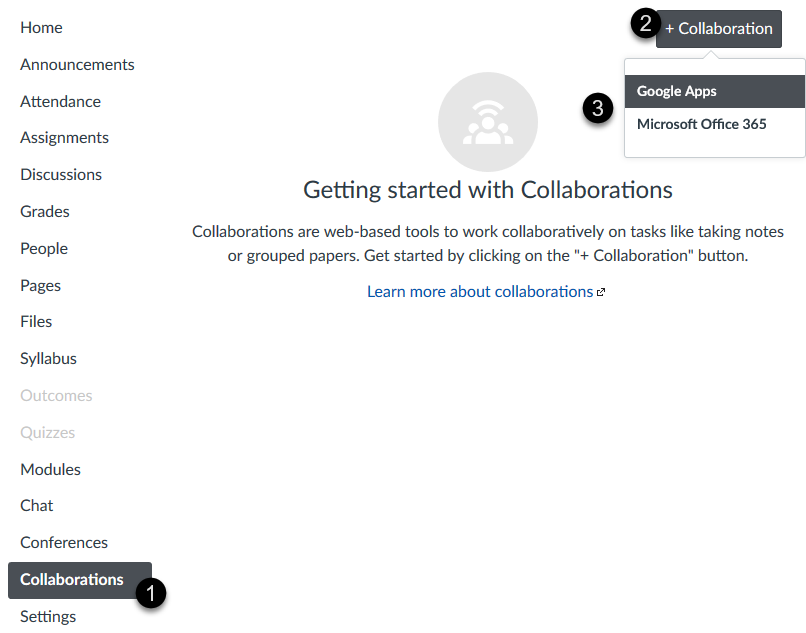This screenshot has height=633, width=806.
Task: Open the Home page
Action: point(41,27)
